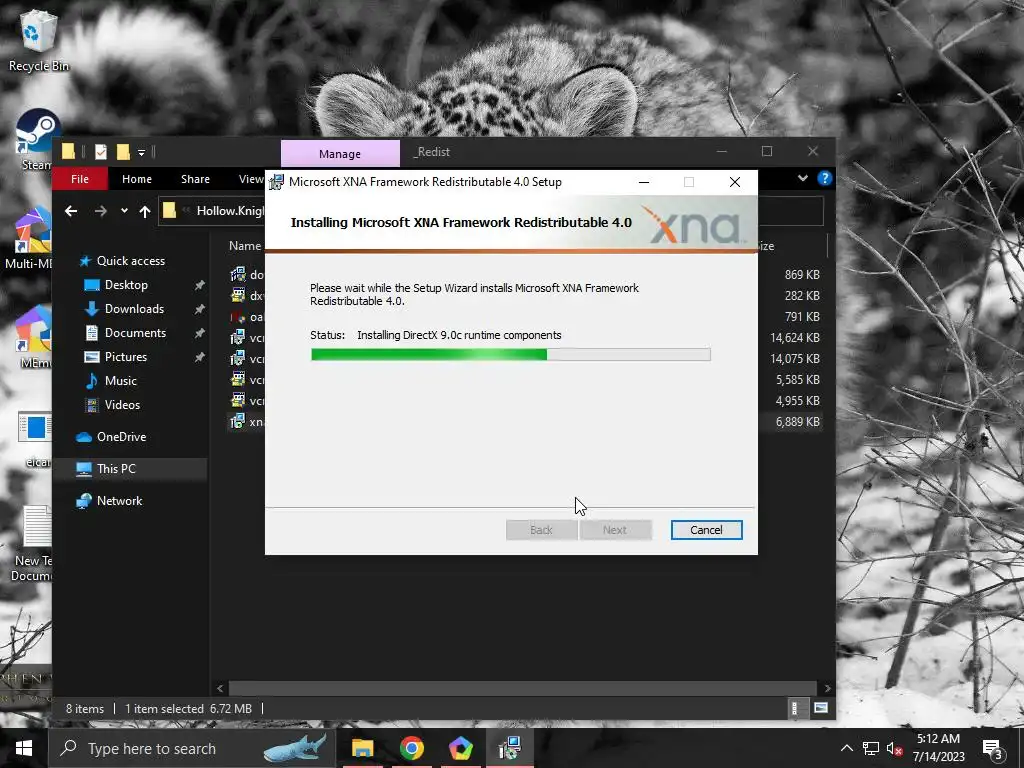The image size is (1024, 768).
Task: Open the Recycle Bin desktop icon
Action: 39,42
